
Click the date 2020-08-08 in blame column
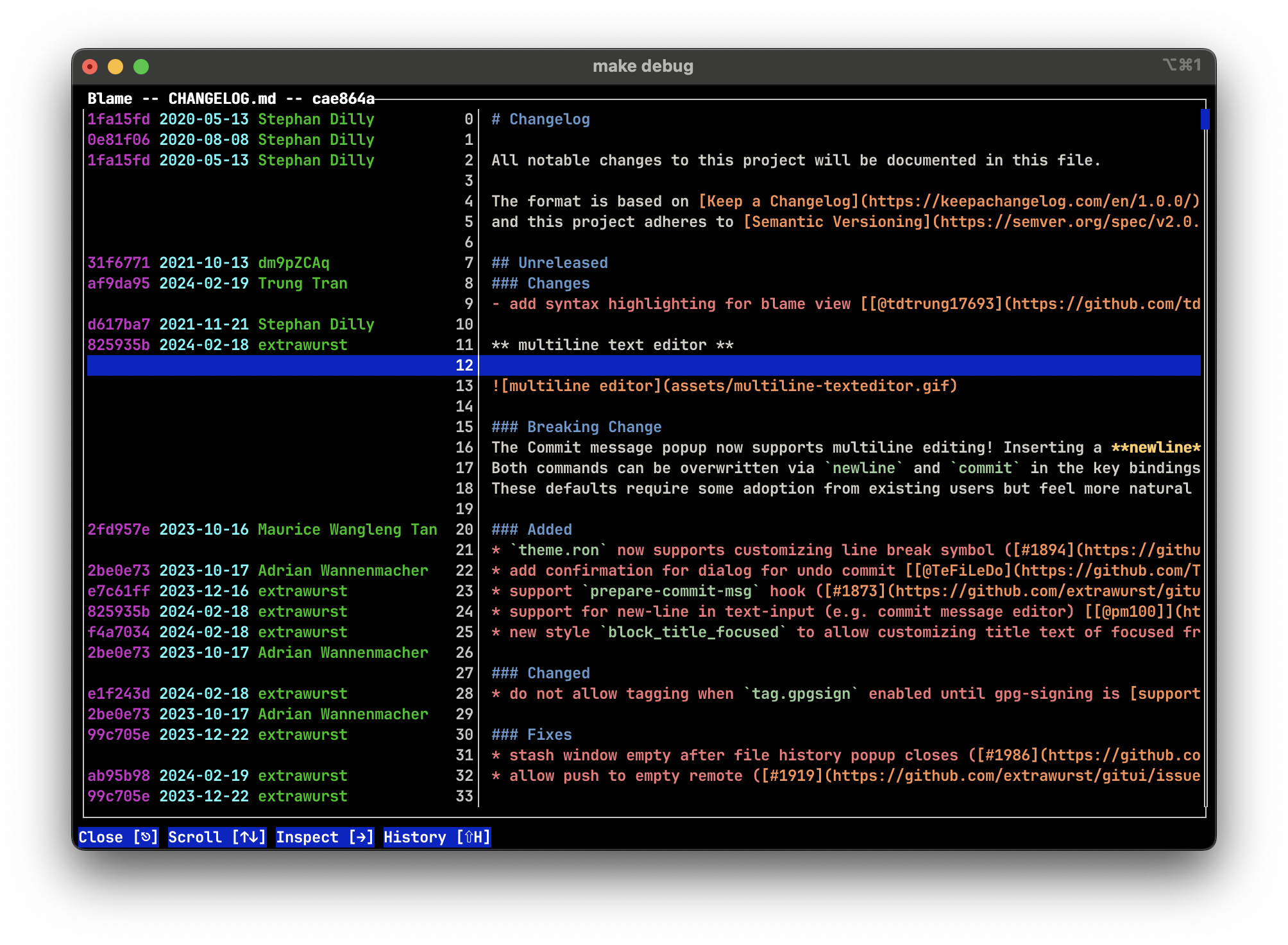click(x=204, y=140)
